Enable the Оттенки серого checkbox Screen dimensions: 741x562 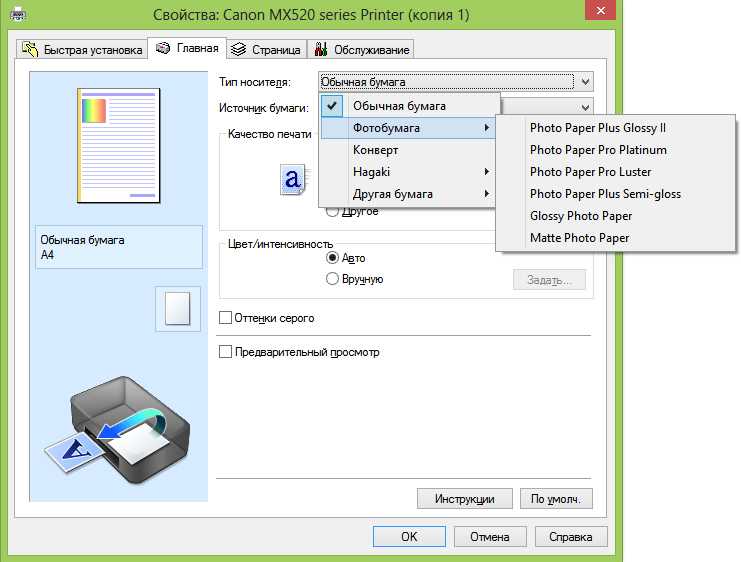tap(225, 318)
